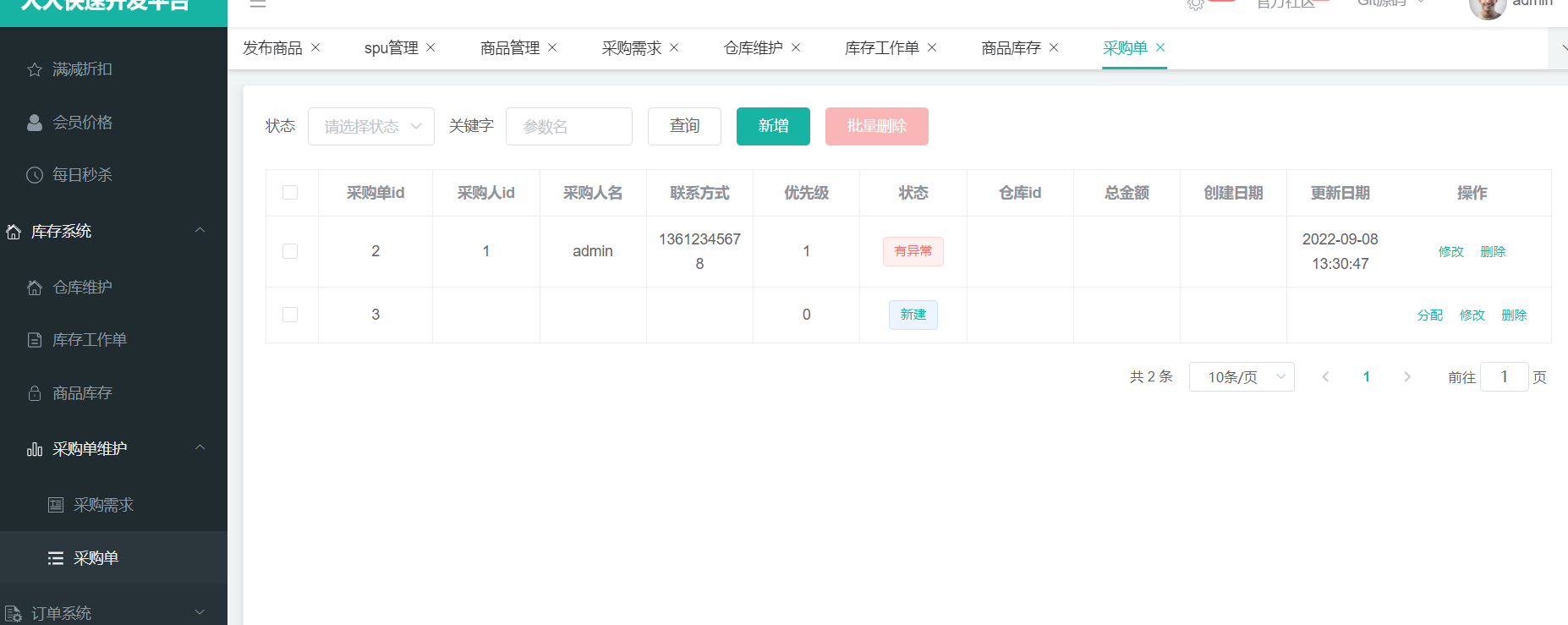Collapse the 采购单维护 submenu
Screen dimensions: 1568x625
pos(200,447)
